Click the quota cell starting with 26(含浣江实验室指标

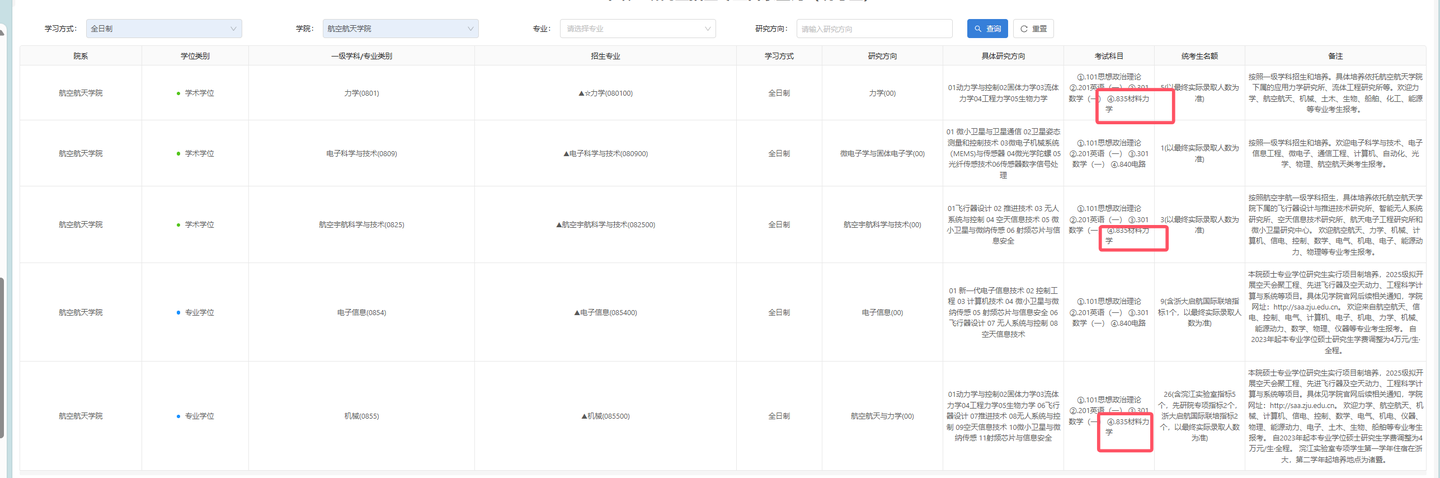(x=1199, y=416)
